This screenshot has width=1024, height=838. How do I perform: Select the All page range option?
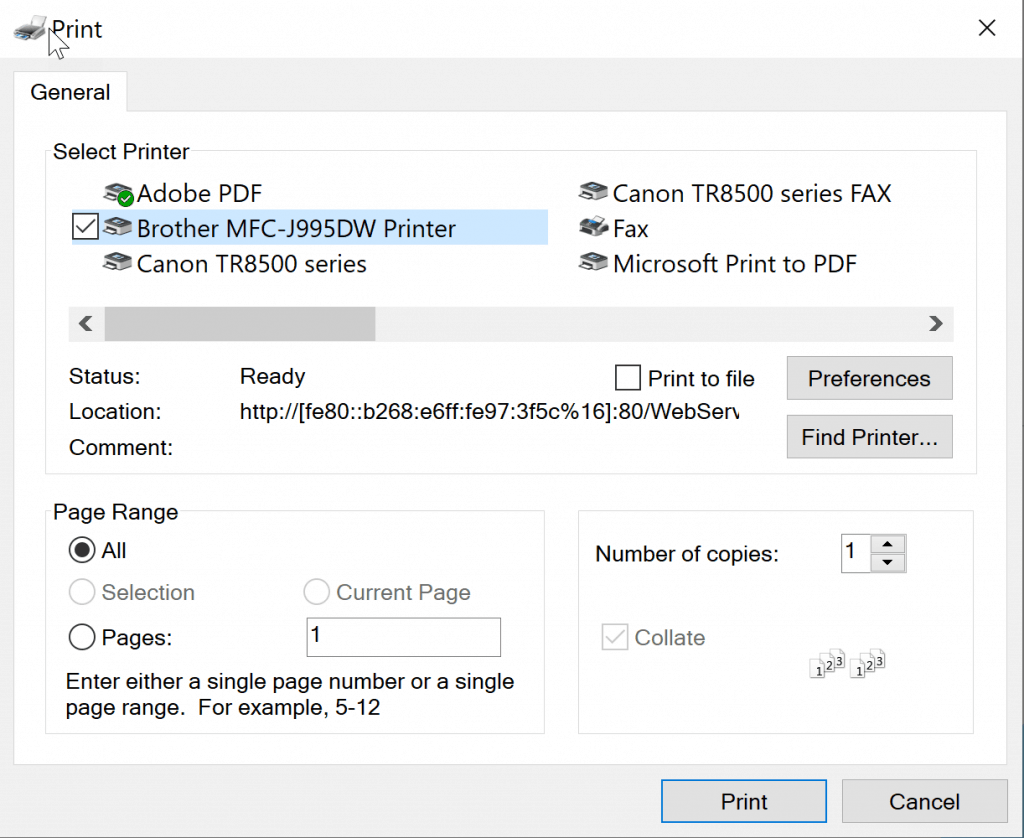click(82, 550)
